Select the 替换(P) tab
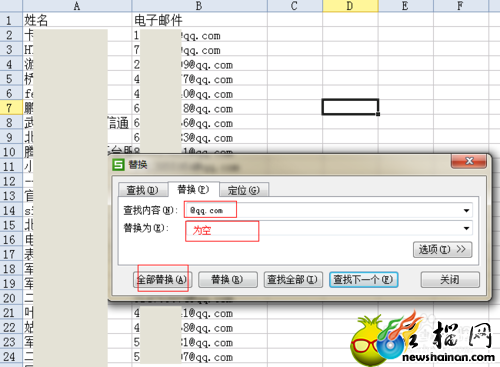 pyautogui.click(x=193, y=189)
